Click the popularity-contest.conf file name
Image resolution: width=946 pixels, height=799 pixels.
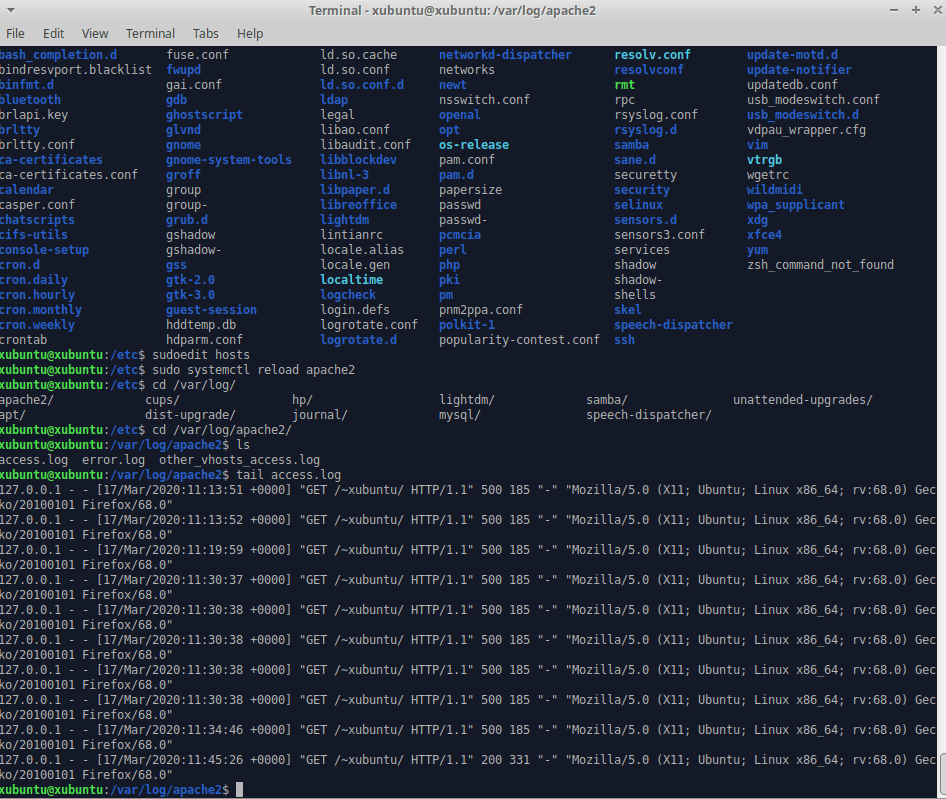click(x=519, y=340)
